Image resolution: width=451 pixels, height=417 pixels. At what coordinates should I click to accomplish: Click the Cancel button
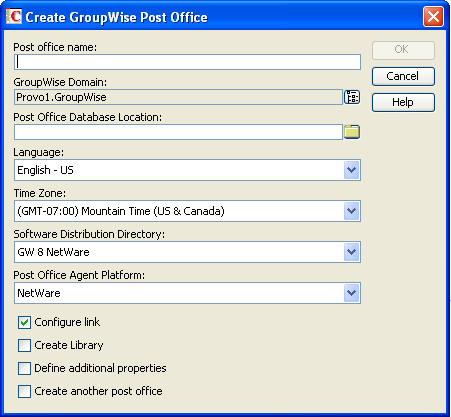403,76
